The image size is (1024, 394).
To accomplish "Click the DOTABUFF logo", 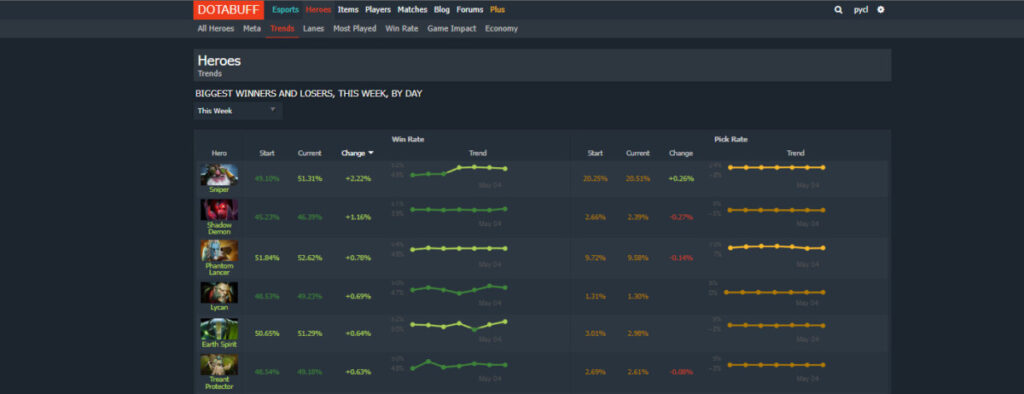I will coord(229,10).
